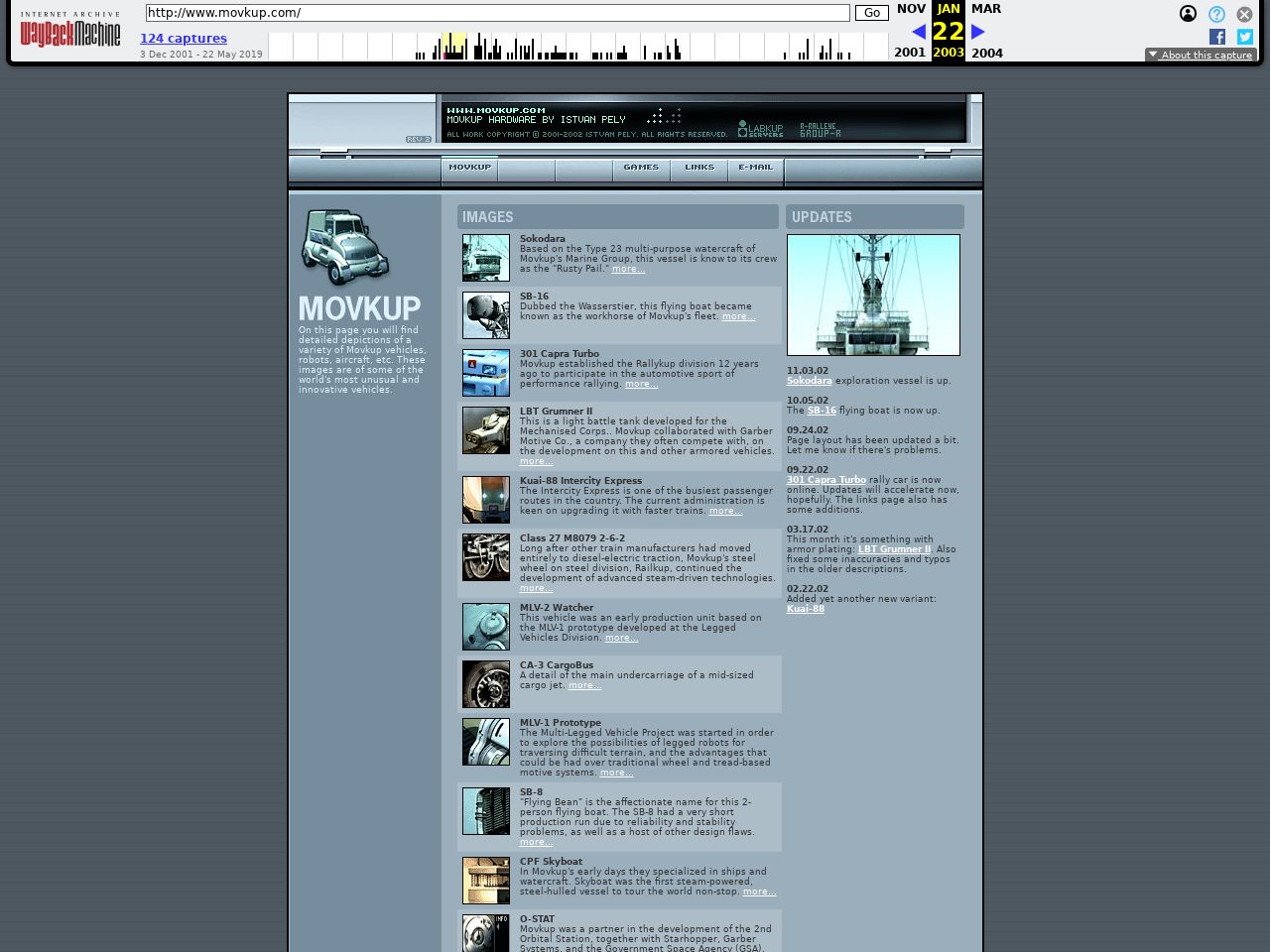This screenshot has width=1270, height=952.
Task: Select the E-mail navigation tab
Action: [755, 168]
